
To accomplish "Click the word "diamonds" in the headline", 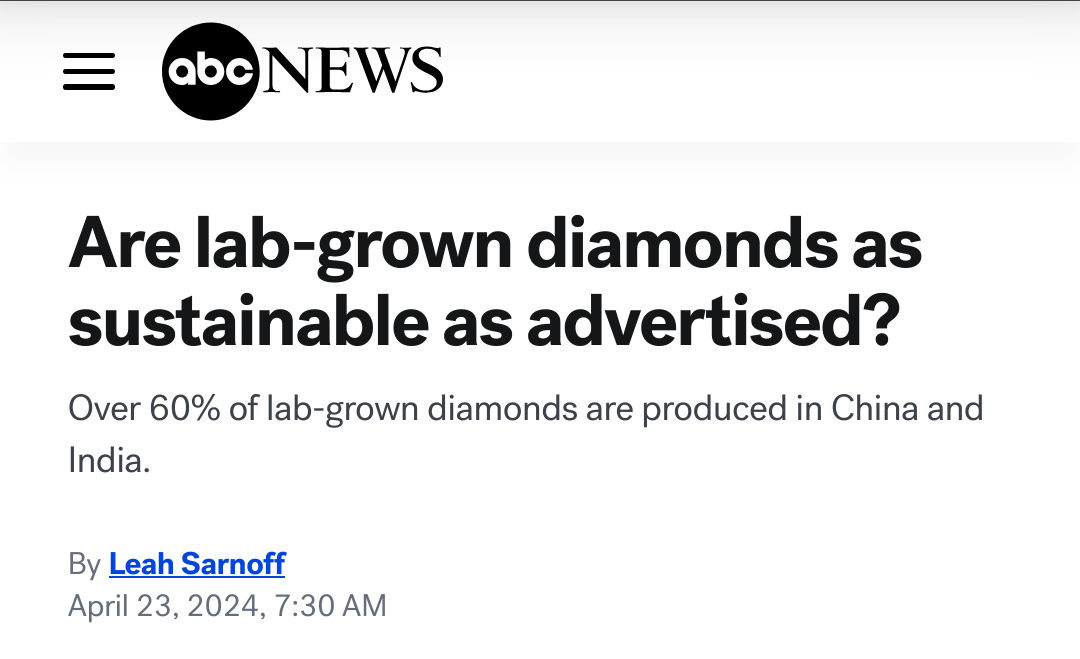I will [x=682, y=243].
